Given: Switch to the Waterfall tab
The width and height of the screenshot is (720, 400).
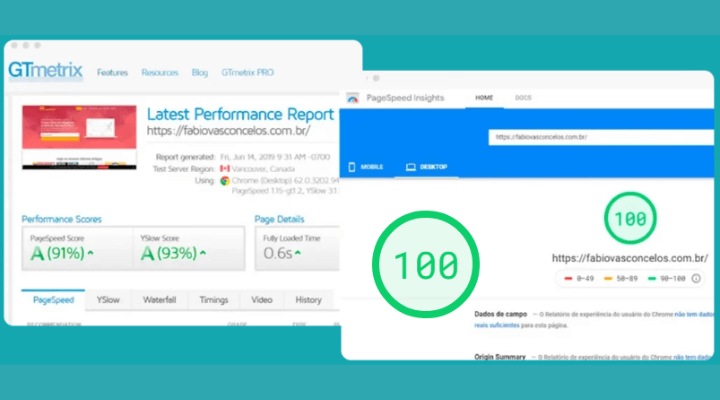Looking at the screenshot, I should click(x=159, y=300).
